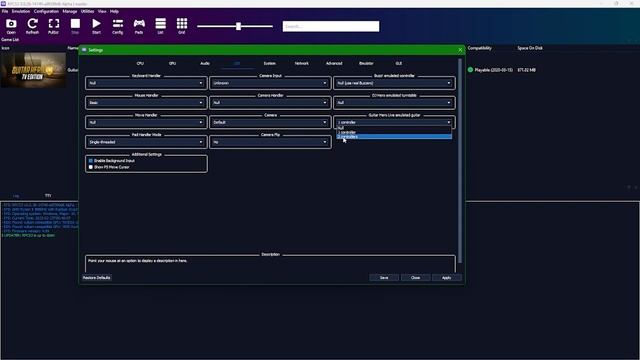Open the Camera Handler dropdown
This screenshot has width=640, height=360.
click(x=270, y=102)
